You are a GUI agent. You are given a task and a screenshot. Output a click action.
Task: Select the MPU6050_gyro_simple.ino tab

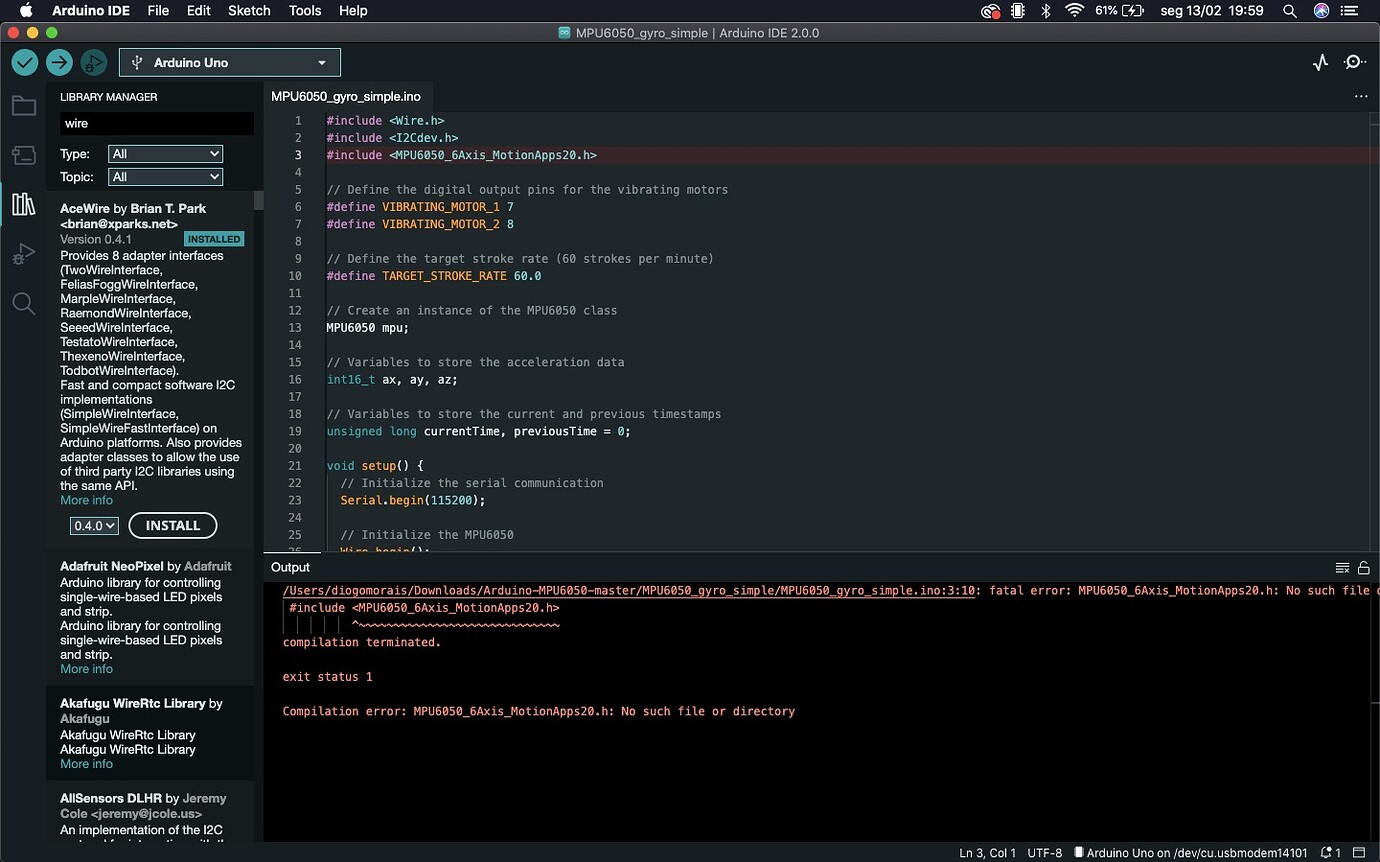coord(346,97)
